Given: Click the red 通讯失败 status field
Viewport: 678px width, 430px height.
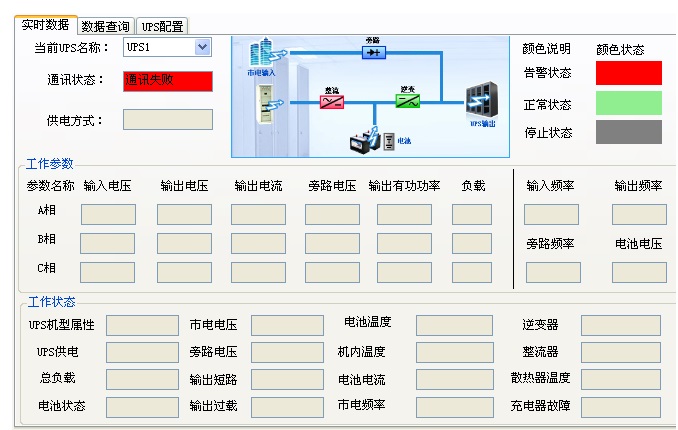Looking at the screenshot, I should (x=167, y=81).
